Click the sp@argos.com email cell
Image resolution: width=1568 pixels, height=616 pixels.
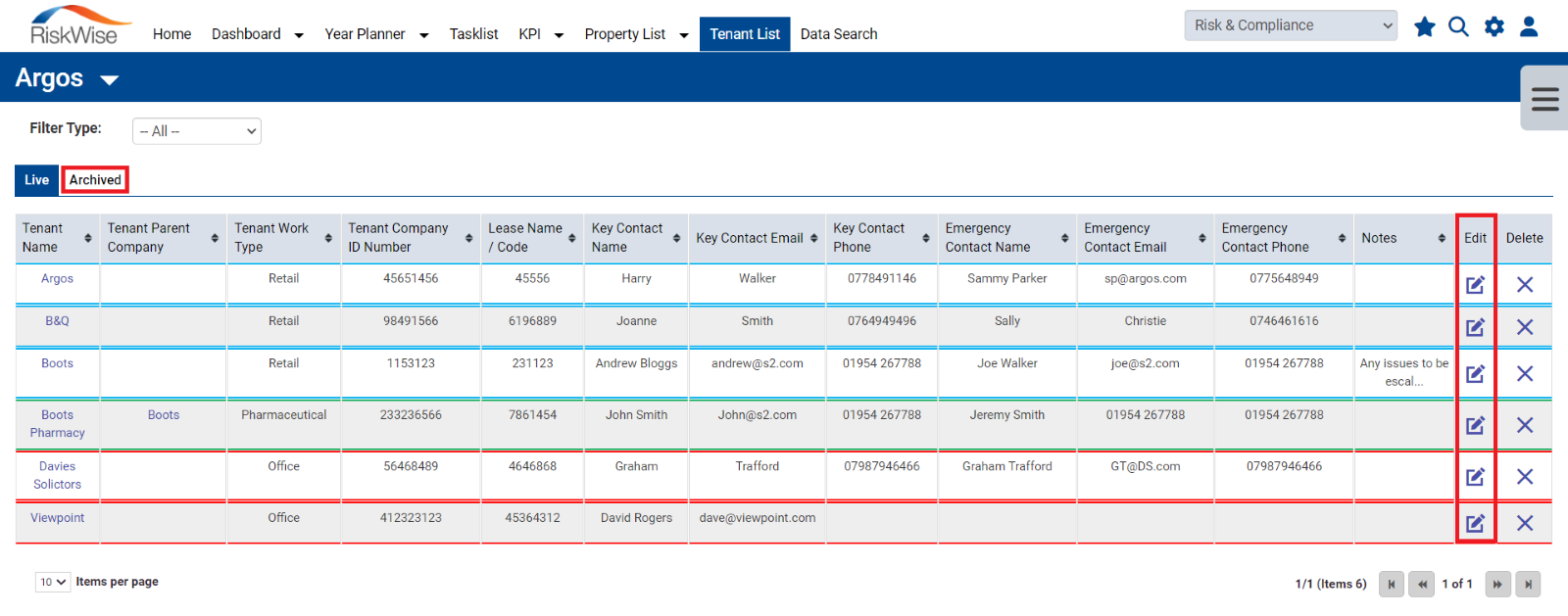coord(1145,279)
